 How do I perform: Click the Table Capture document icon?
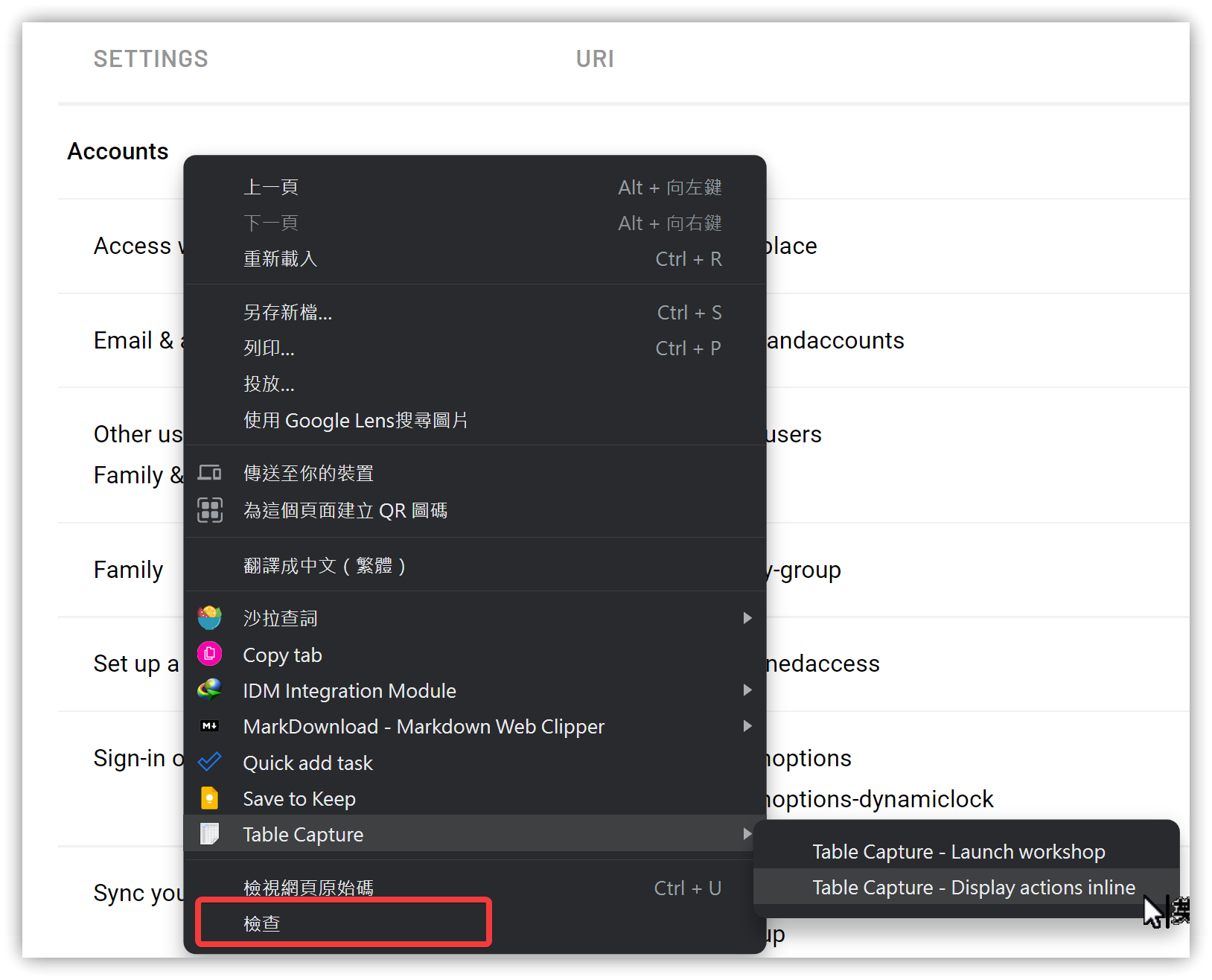(x=210, y=834)
